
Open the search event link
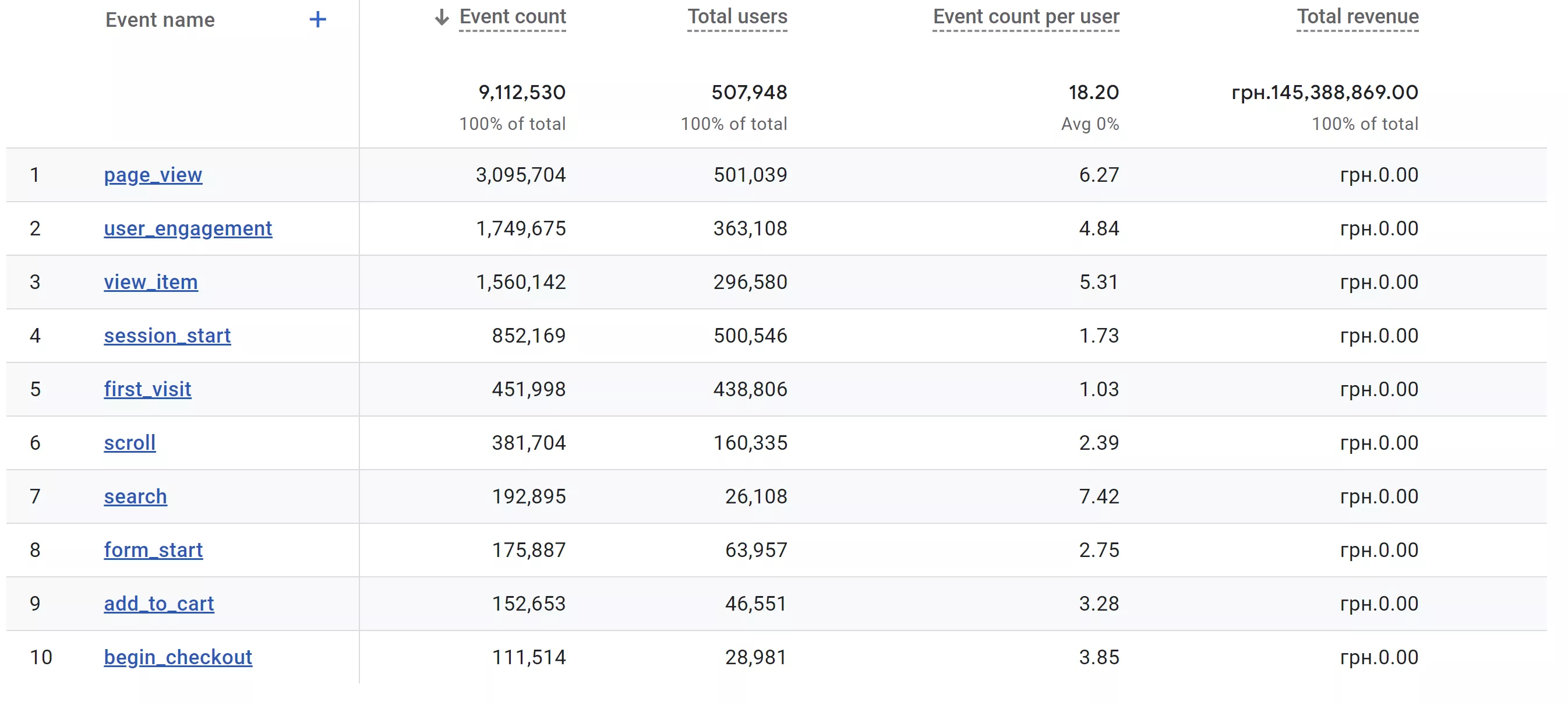point(135,496)
